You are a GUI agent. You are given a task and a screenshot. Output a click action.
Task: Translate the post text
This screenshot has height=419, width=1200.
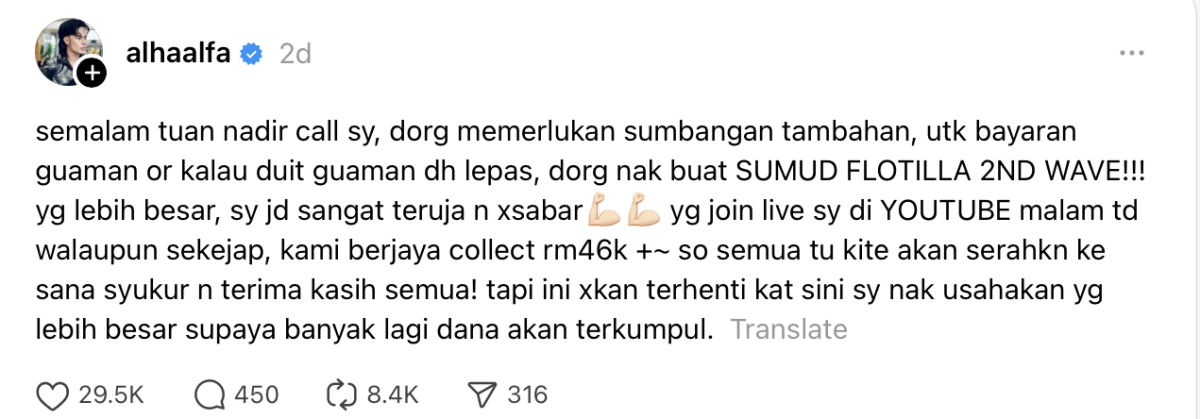click(x=789, y=329)
